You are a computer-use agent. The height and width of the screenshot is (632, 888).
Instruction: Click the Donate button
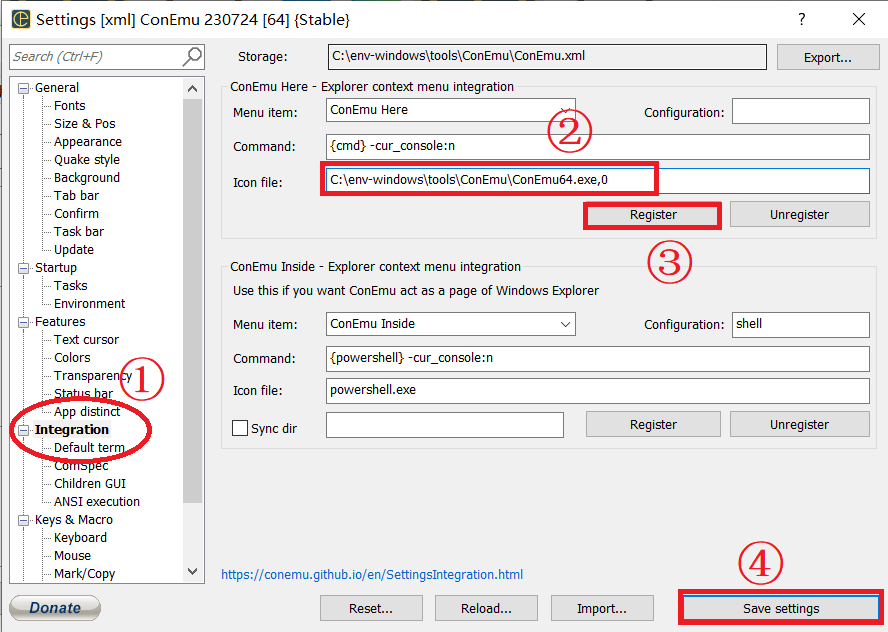54,607
